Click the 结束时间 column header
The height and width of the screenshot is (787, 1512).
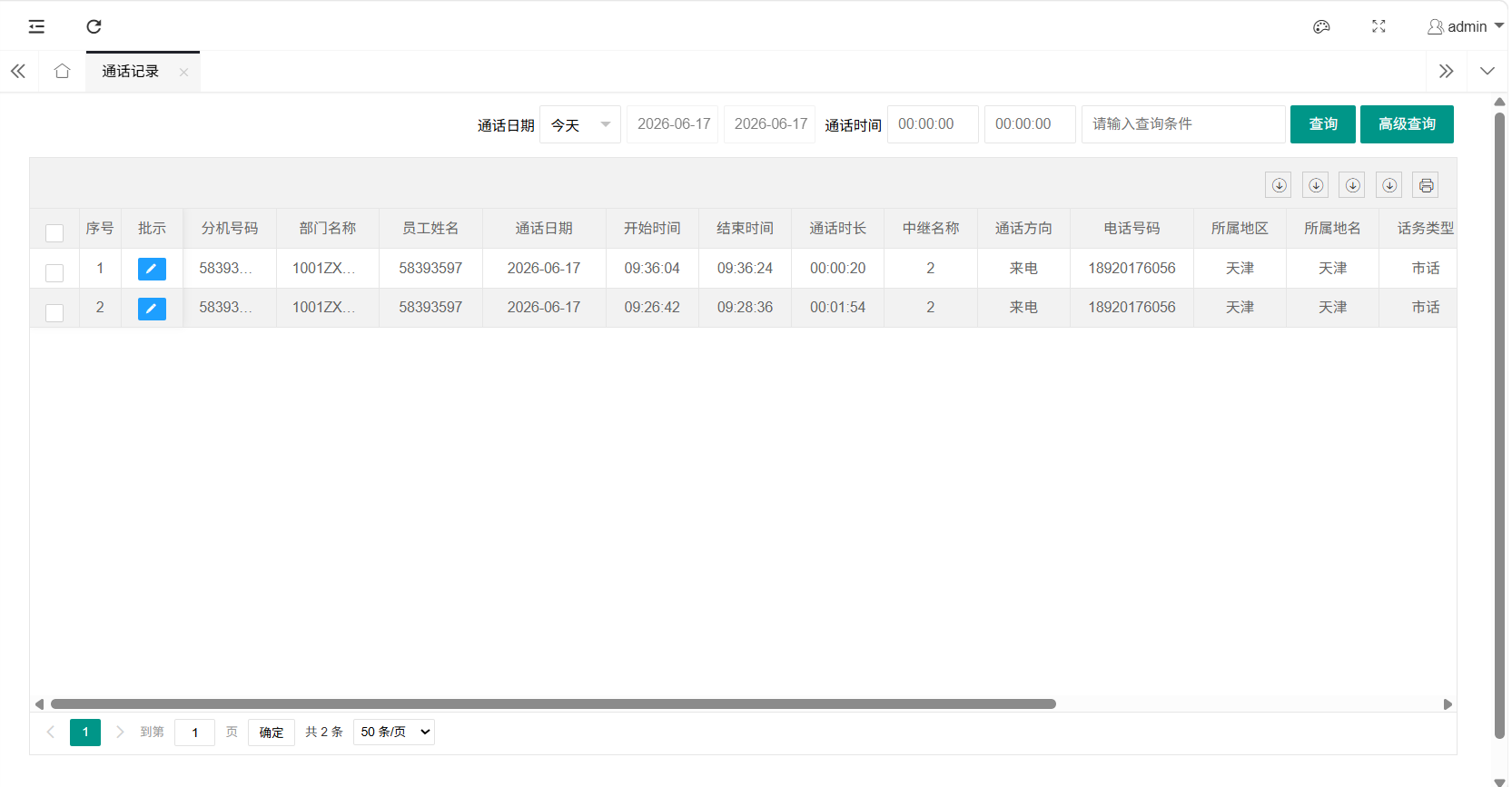pos(745,229)
